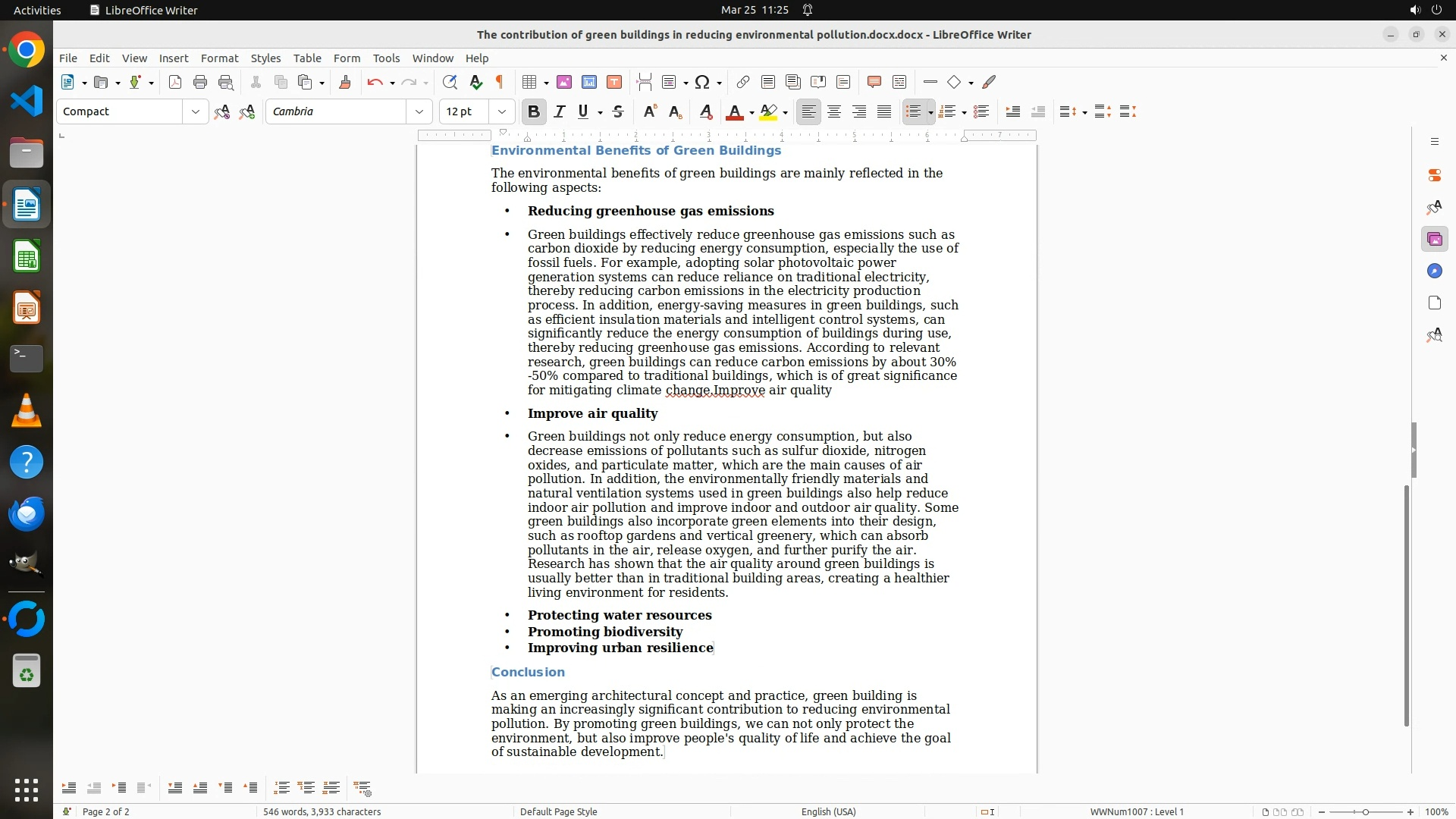Click Insert Hyperlink icon

743,82
